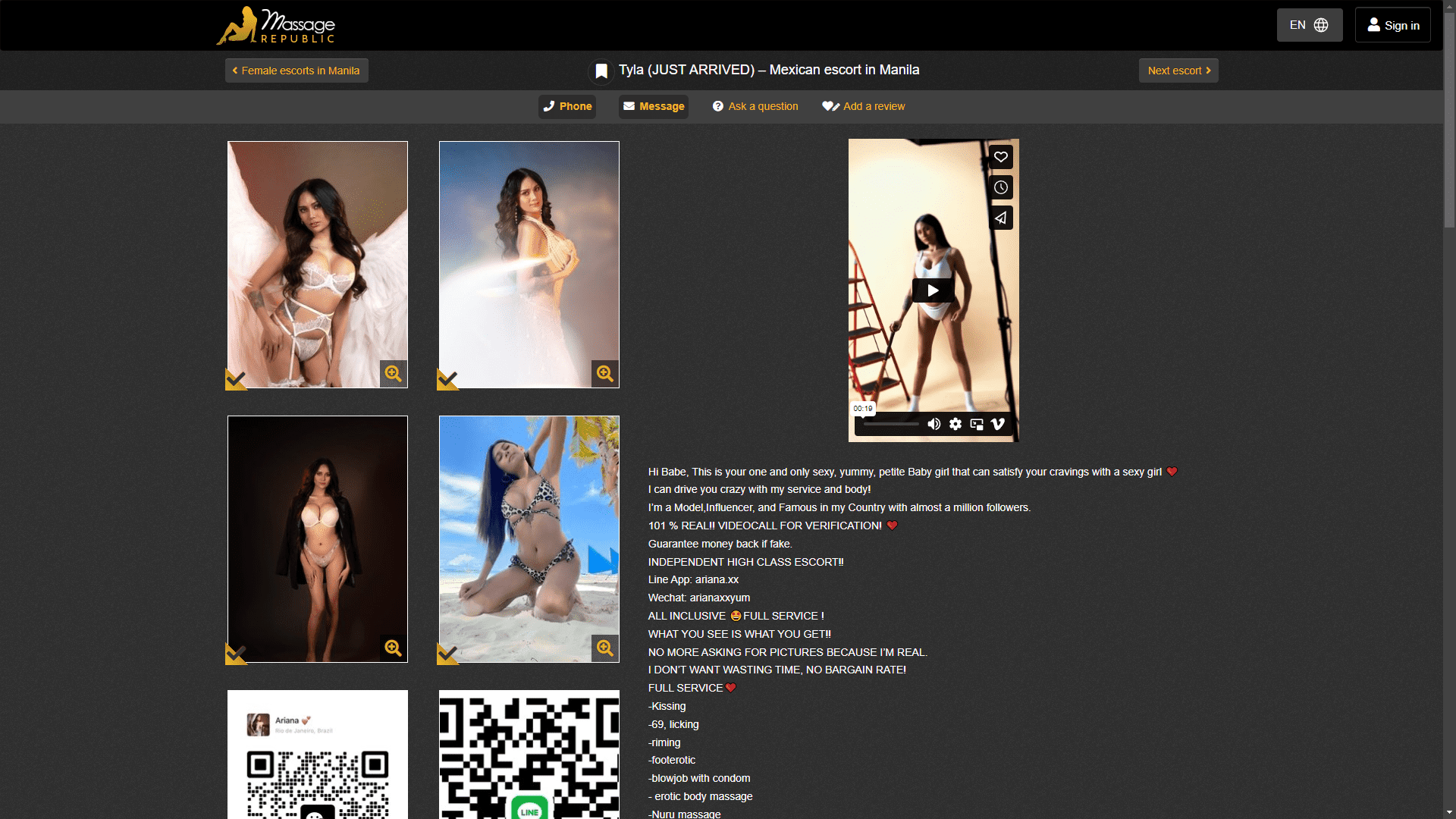Viewport: 1456px width, 819px height.
Task: Open Ask a question link
Action: (x=755, y=106)
